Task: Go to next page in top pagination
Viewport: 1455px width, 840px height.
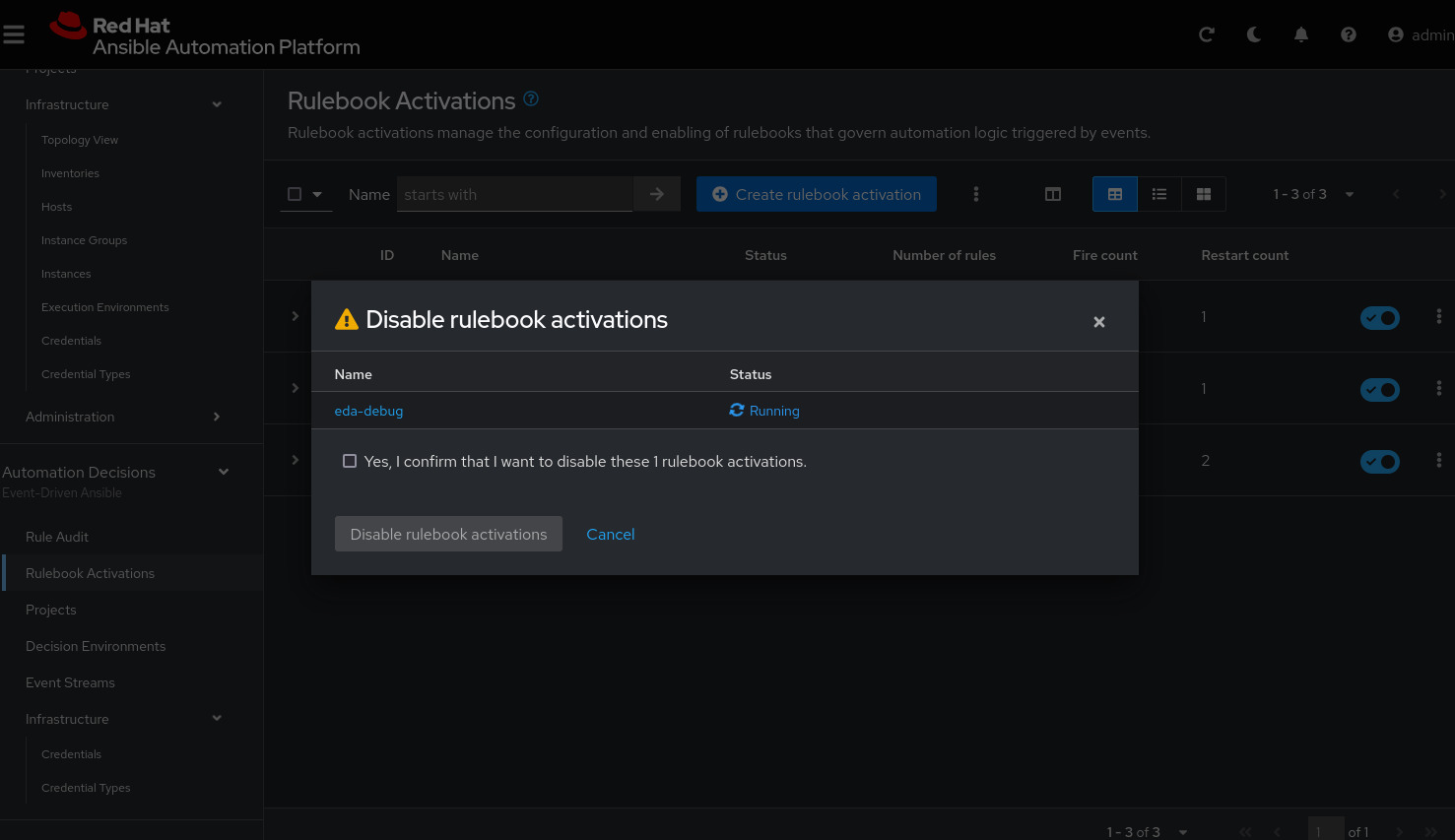Action: click(x=1442, y=194)
